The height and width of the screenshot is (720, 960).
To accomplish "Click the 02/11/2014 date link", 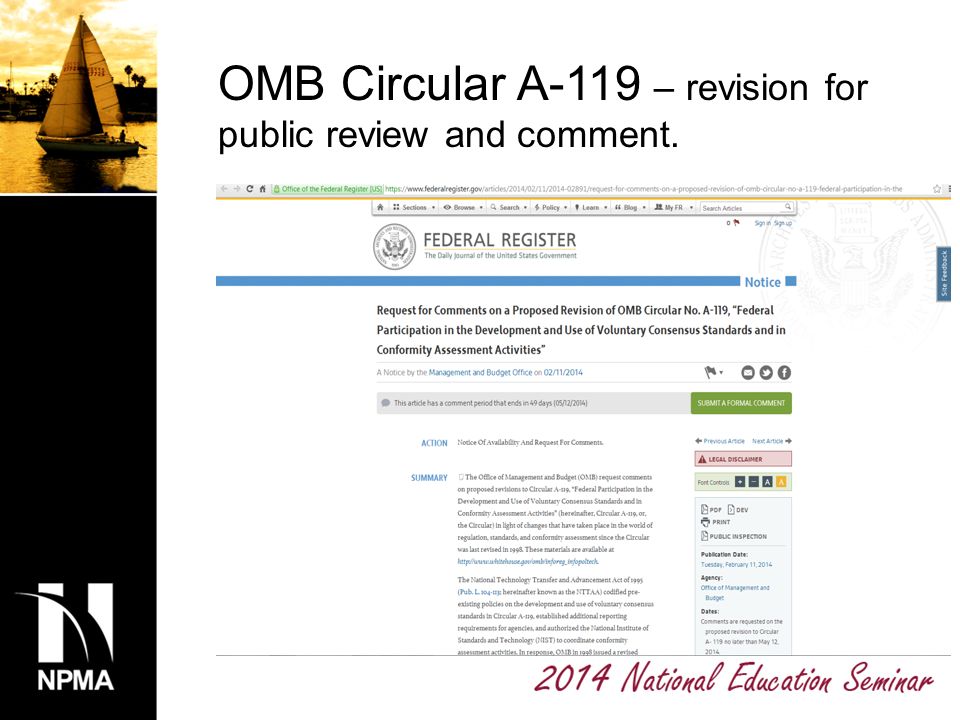I will click(563, 372).
